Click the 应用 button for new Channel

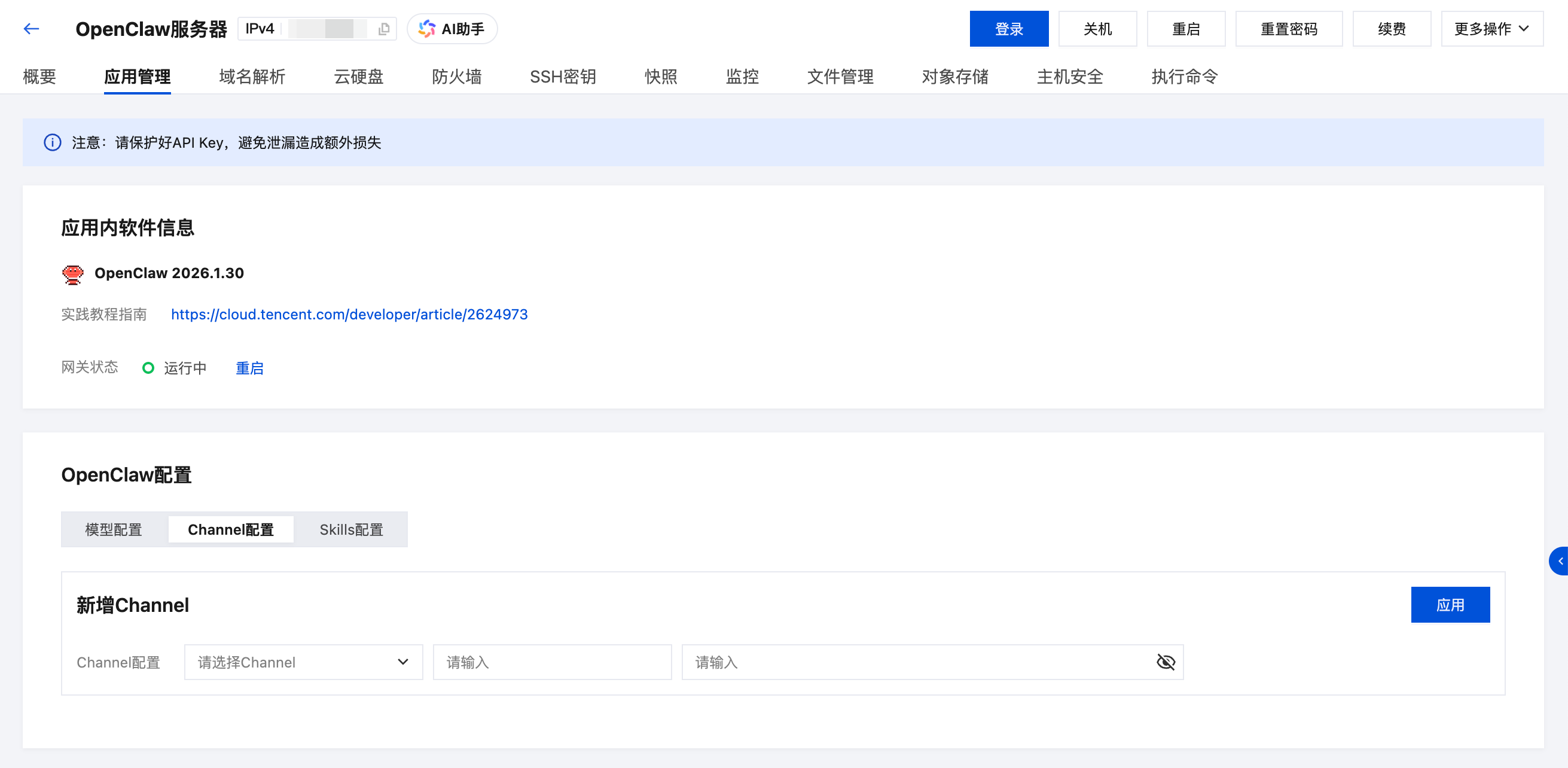click(x=1450, y=605)
